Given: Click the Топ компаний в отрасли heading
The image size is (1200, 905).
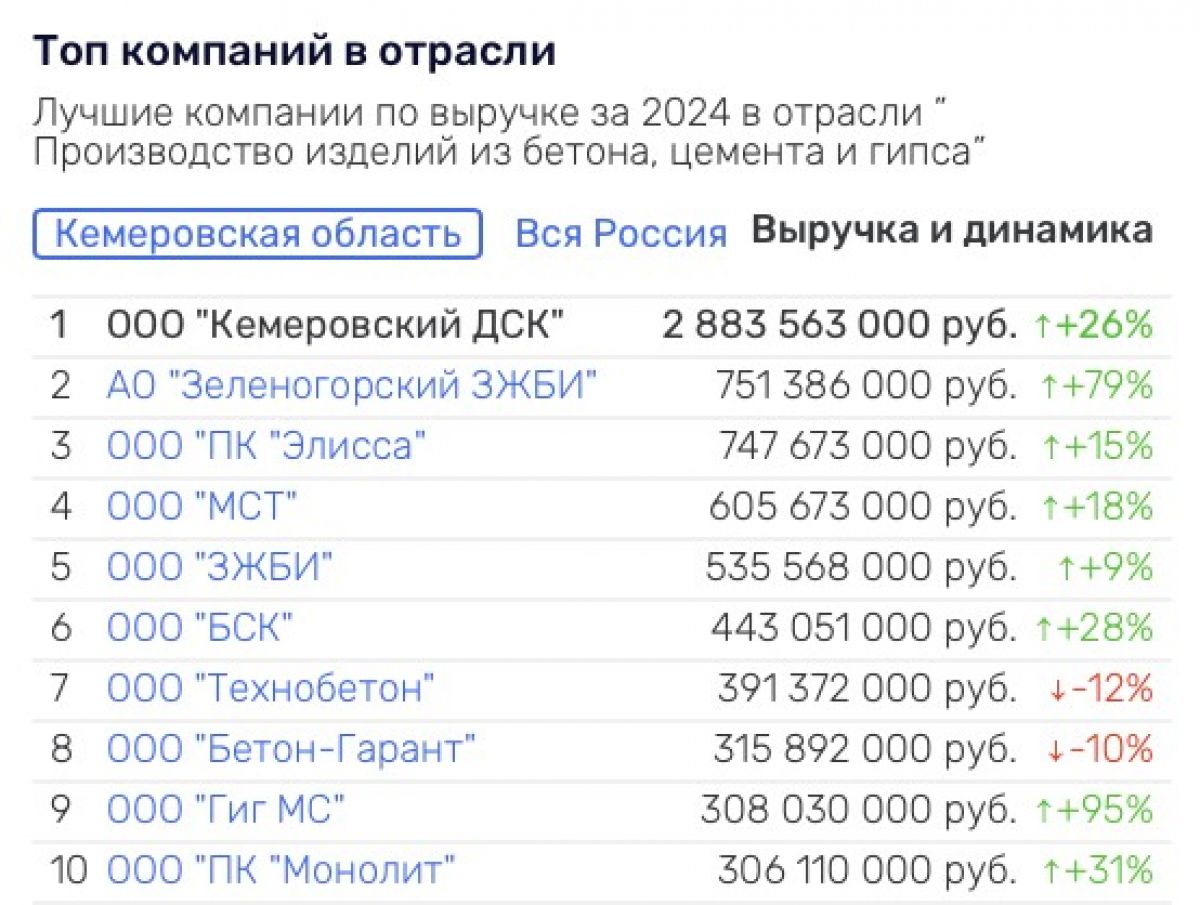Looking at the screenshot, I should click(294, 52).
